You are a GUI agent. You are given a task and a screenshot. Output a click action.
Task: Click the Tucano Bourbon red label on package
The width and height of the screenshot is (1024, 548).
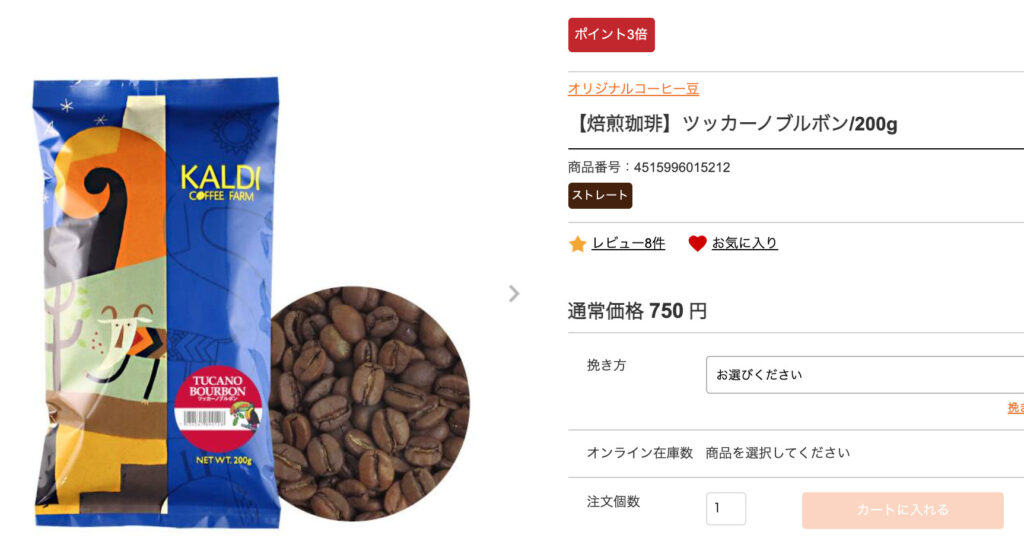click(218, 408)
